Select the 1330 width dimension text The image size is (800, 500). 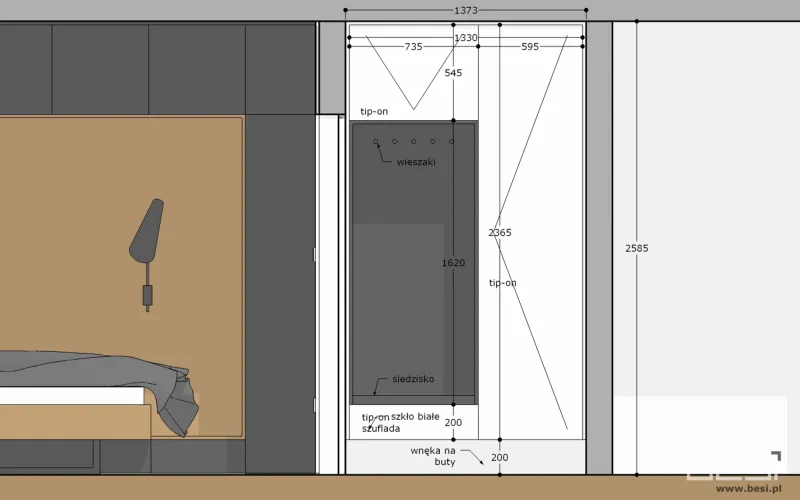point(466,38)
